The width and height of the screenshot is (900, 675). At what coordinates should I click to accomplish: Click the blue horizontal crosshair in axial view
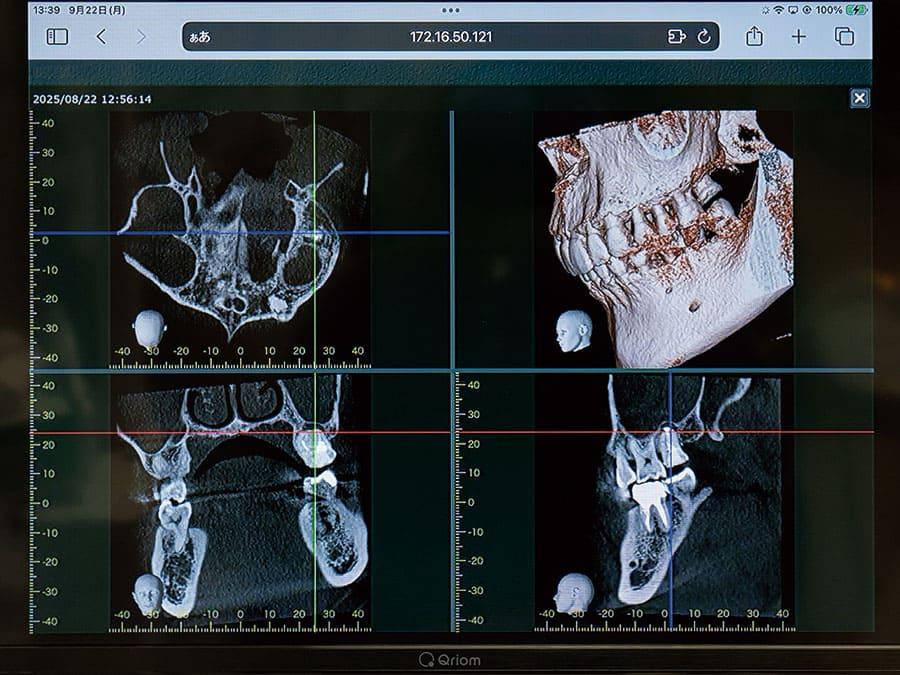pyautogui.click(x=70, y=233)
